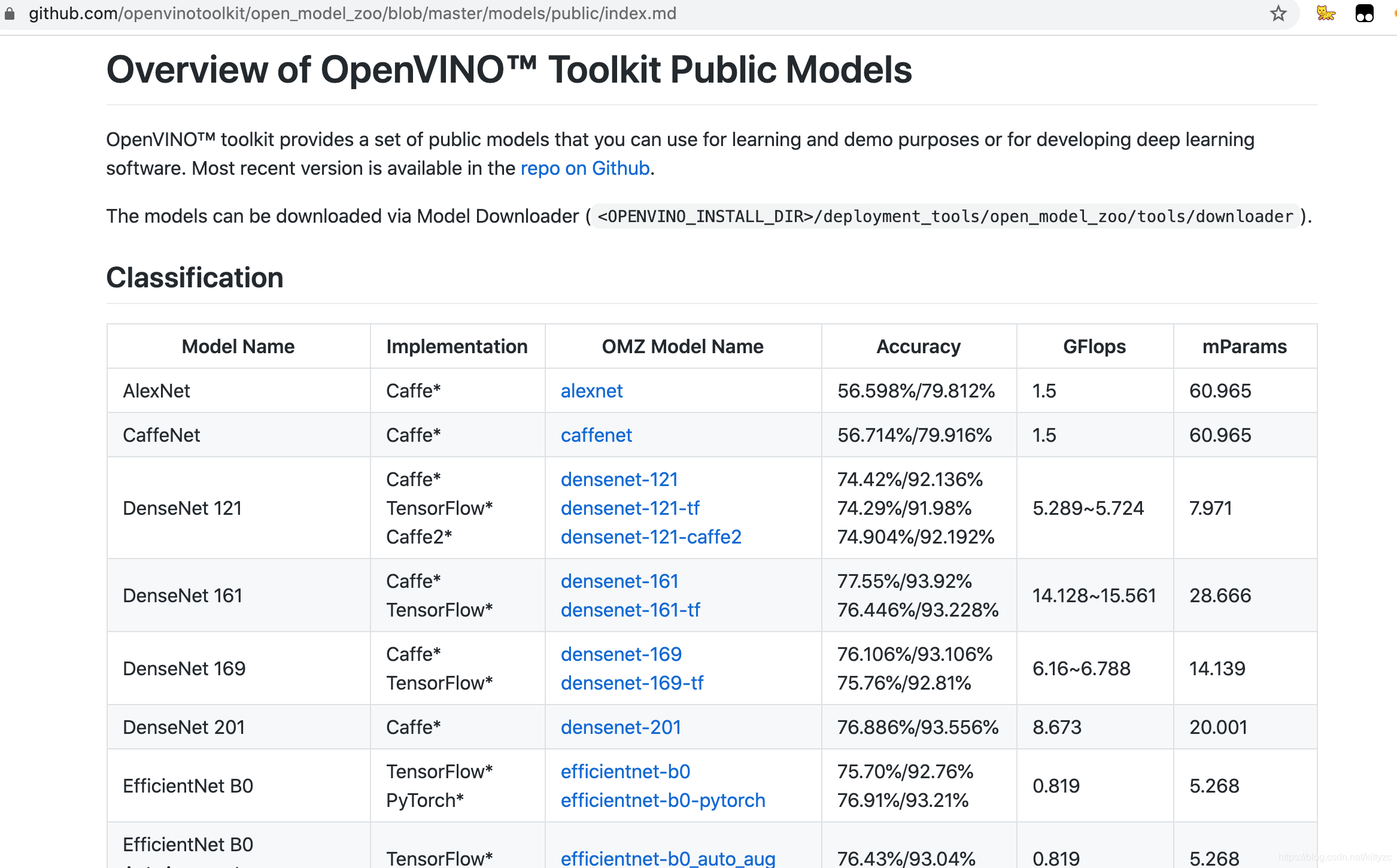Click the '6.16~6.788' GFlops value
This screenshot has width=1397, height=868.
pos(1081,669)
